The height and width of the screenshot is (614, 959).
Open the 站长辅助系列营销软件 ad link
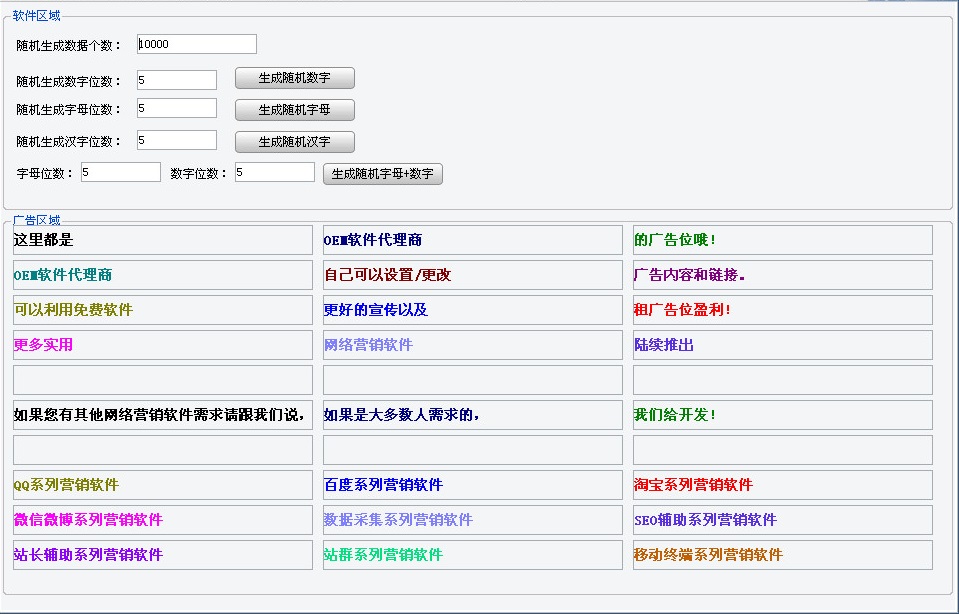[x=88, y=555]
